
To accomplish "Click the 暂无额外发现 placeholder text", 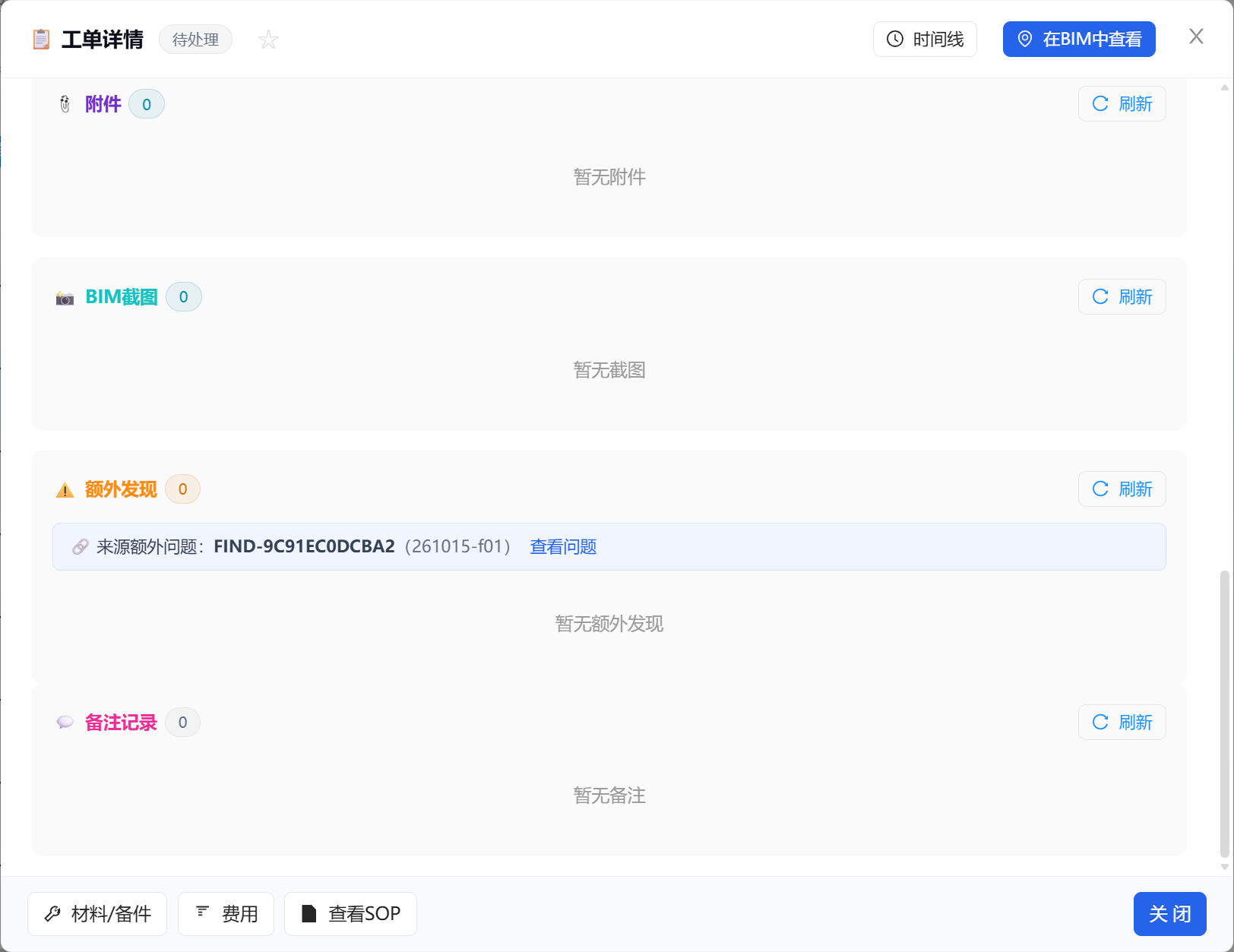I will (x=609, y=624).
